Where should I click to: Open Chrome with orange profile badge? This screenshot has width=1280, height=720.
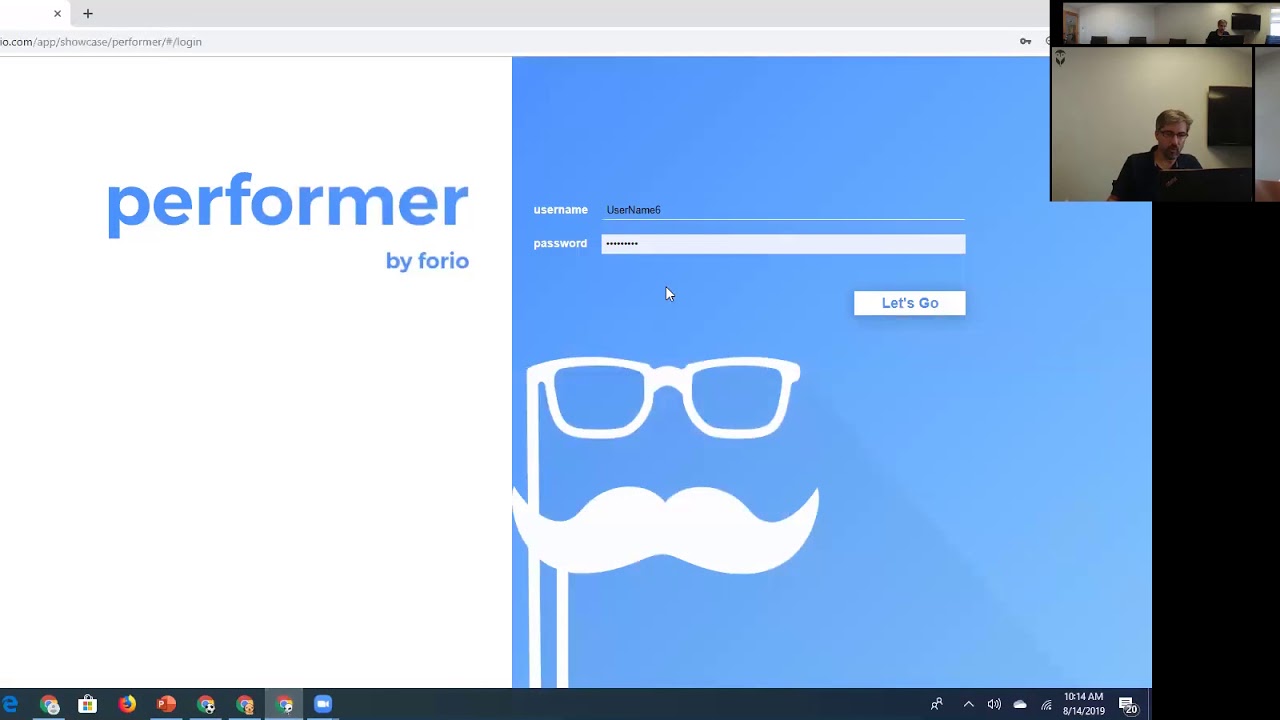pyautogui.click(x=245, y=704)
